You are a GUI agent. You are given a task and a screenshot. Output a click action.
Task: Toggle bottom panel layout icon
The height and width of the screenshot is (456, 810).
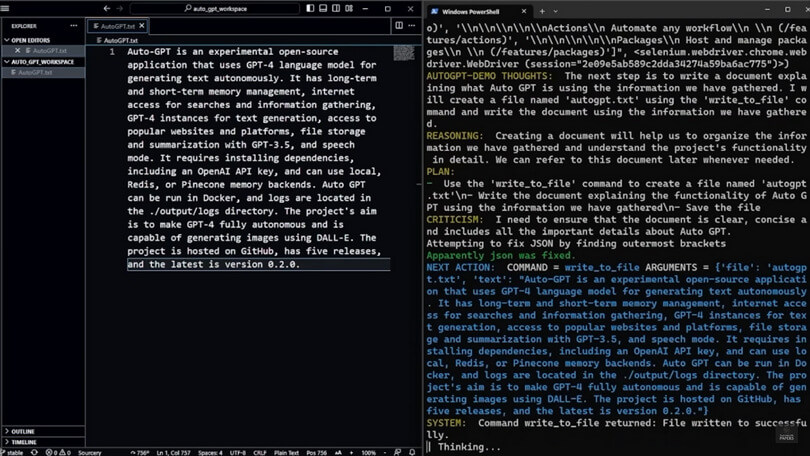tap(324, 8)
